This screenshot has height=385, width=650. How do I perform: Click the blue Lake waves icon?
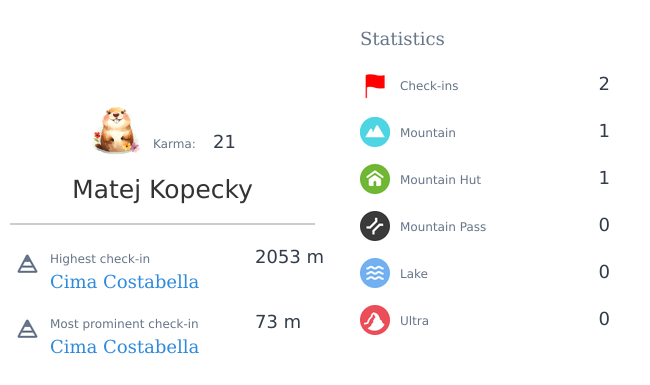click(x=375, y=273)
